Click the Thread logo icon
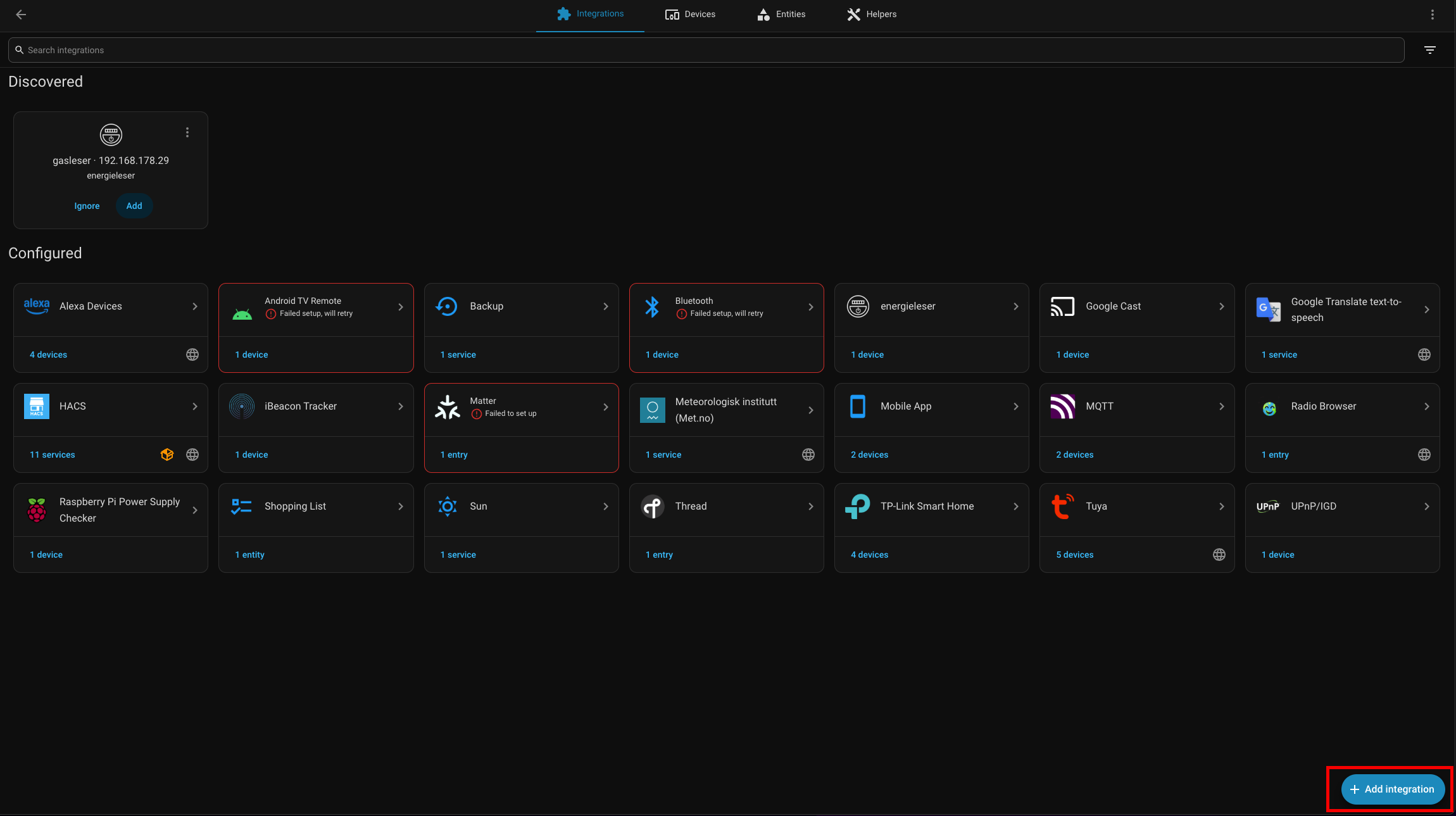 tap(652, 506)
